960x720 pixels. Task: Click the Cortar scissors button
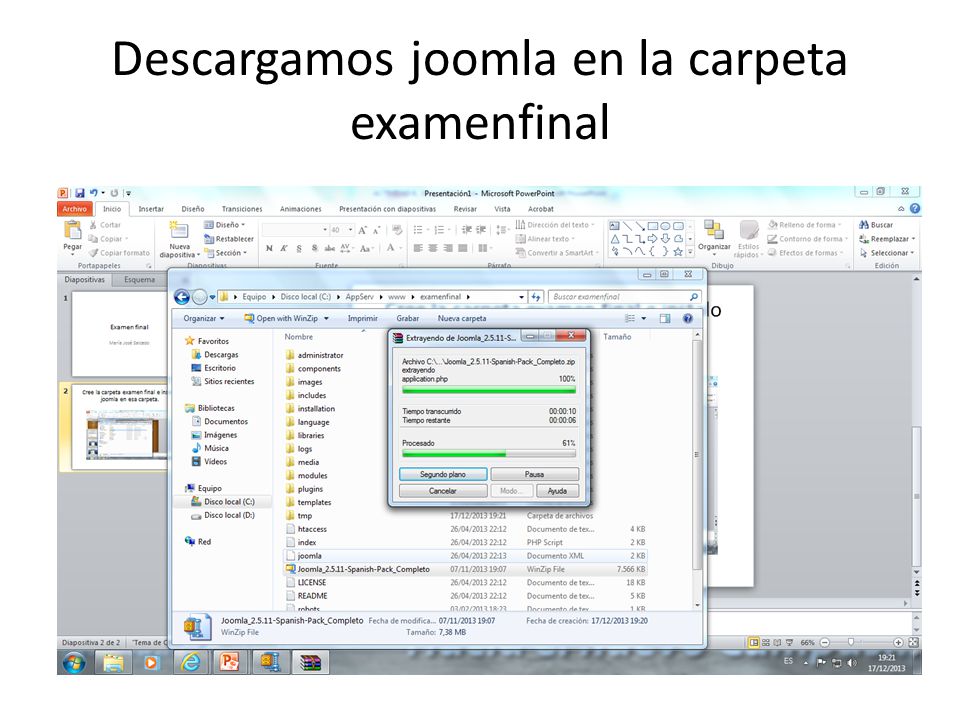(x=105, y=225)
